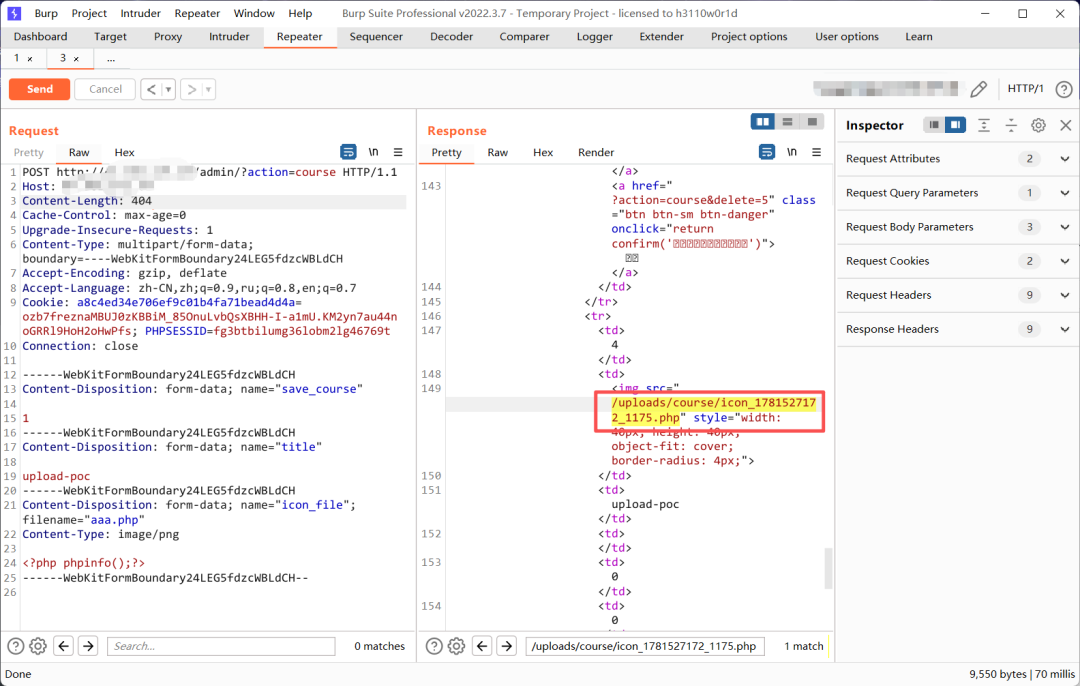Open Response search settings gear

(456, 646)
